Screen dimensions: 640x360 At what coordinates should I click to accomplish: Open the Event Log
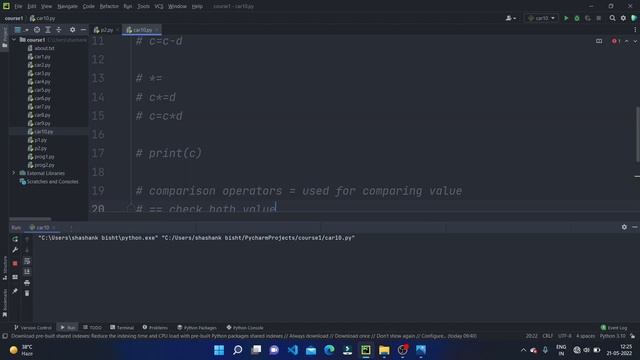click(613, 327)
